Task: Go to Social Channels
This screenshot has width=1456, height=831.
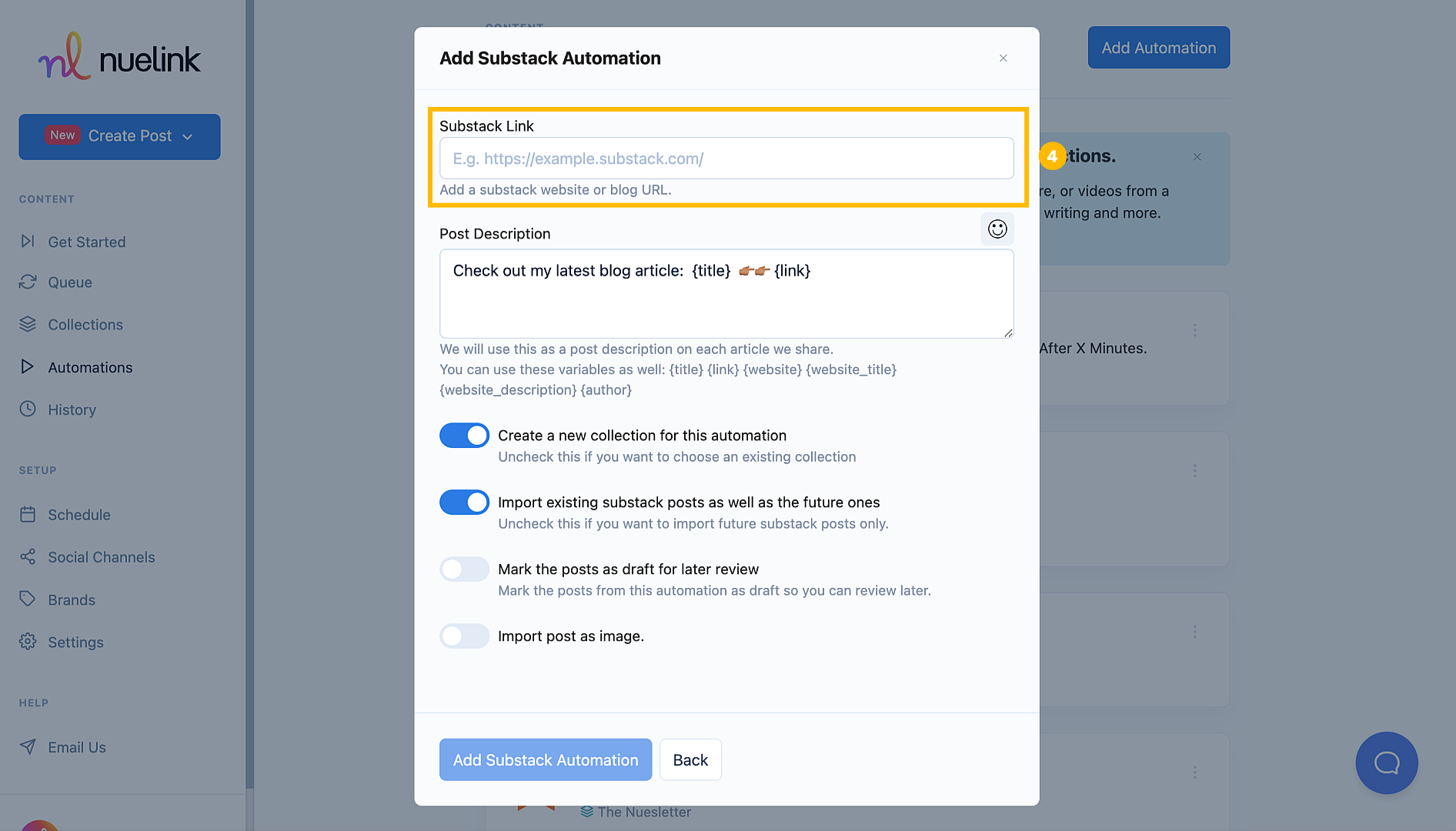Action: pos(102,557)
